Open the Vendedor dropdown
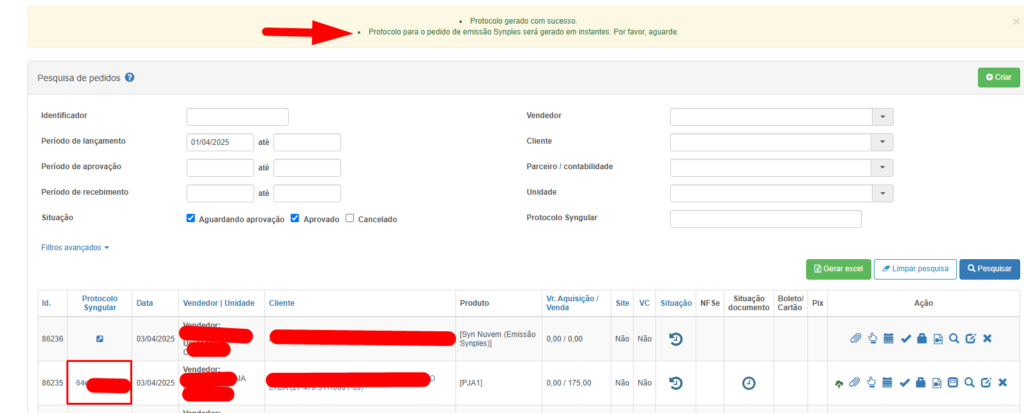 pos(881,117)
